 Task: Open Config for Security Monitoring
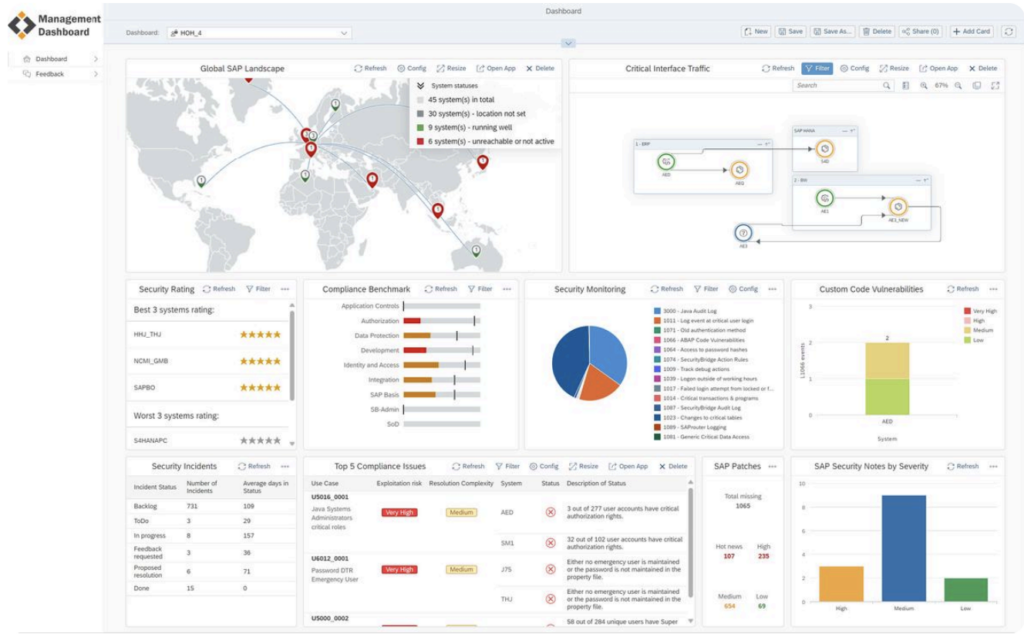click(x=743, y=289)
